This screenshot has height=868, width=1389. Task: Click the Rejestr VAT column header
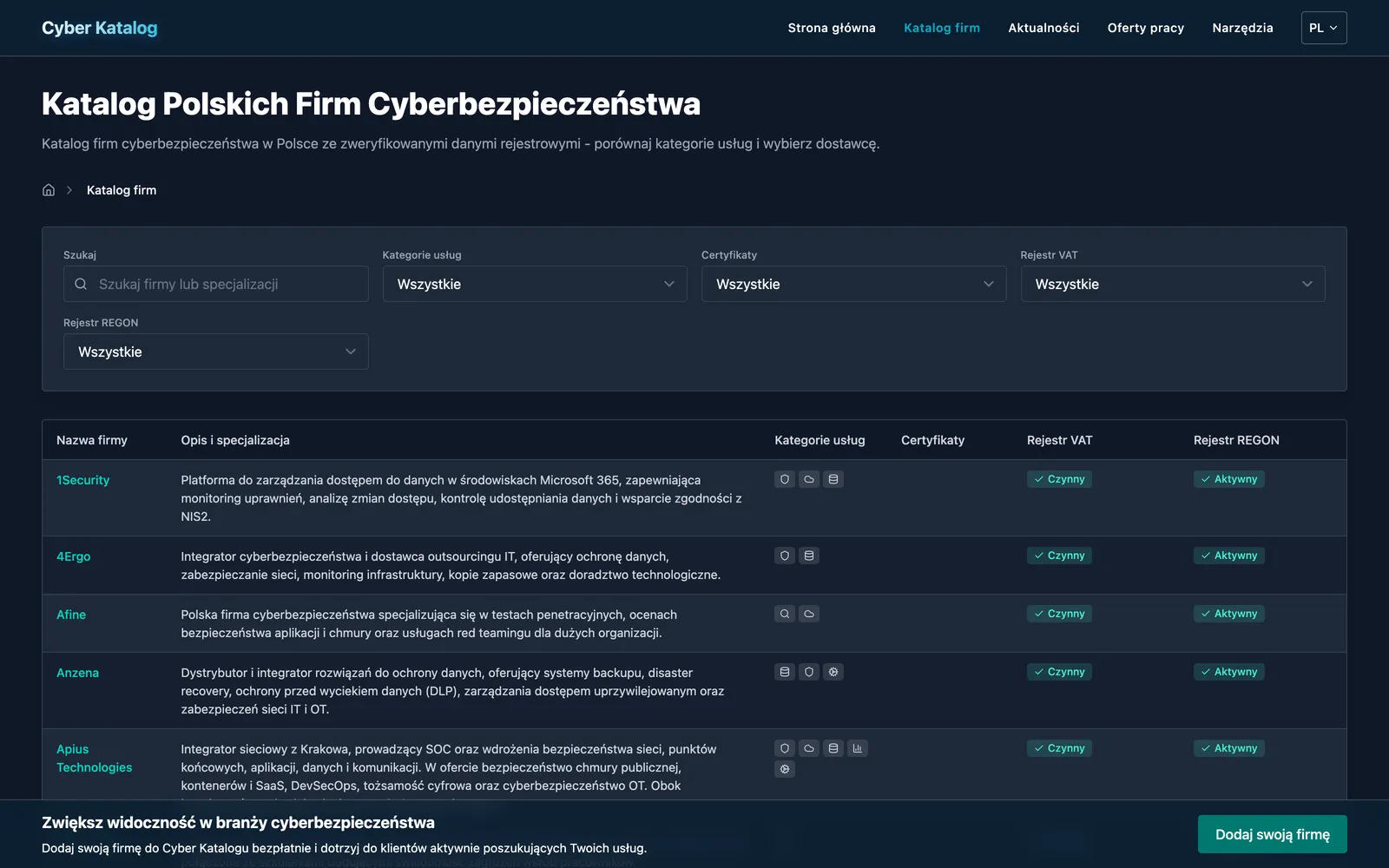click(1059, 440)
